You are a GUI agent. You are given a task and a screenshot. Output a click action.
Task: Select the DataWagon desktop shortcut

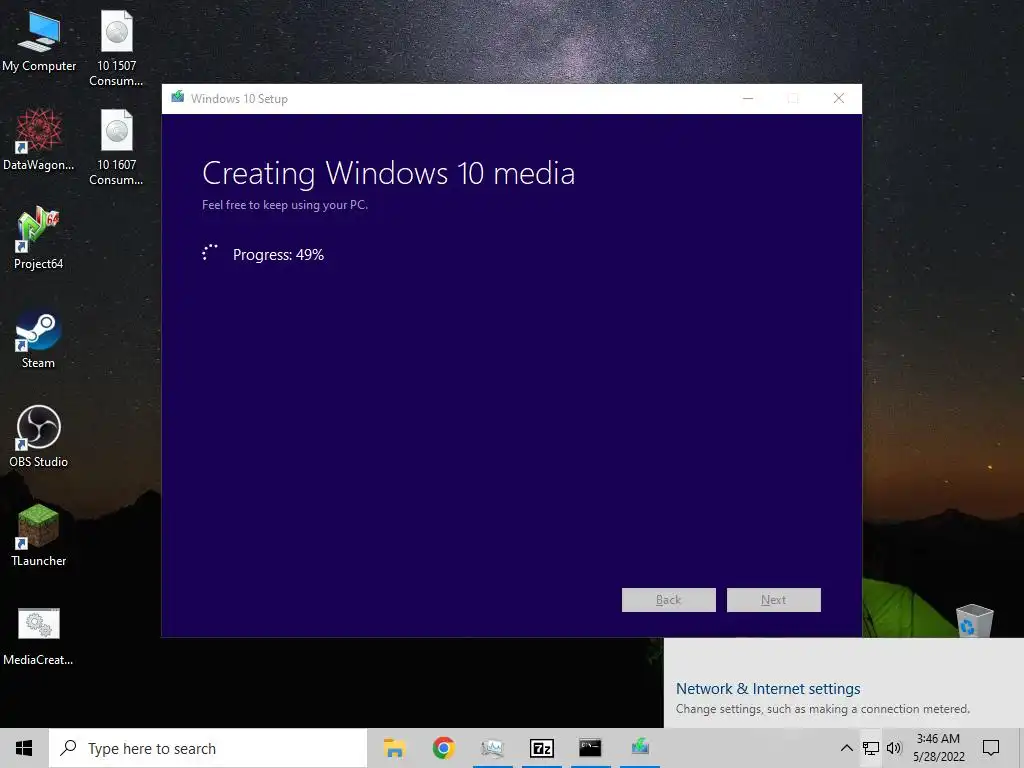[x=39, y=140]
